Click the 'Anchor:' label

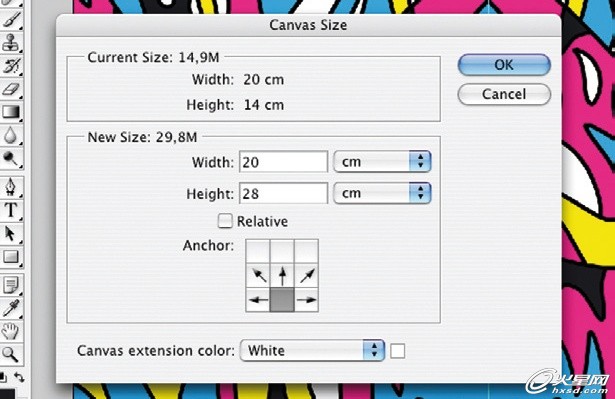pyautogui.click(x=208, y=246)
